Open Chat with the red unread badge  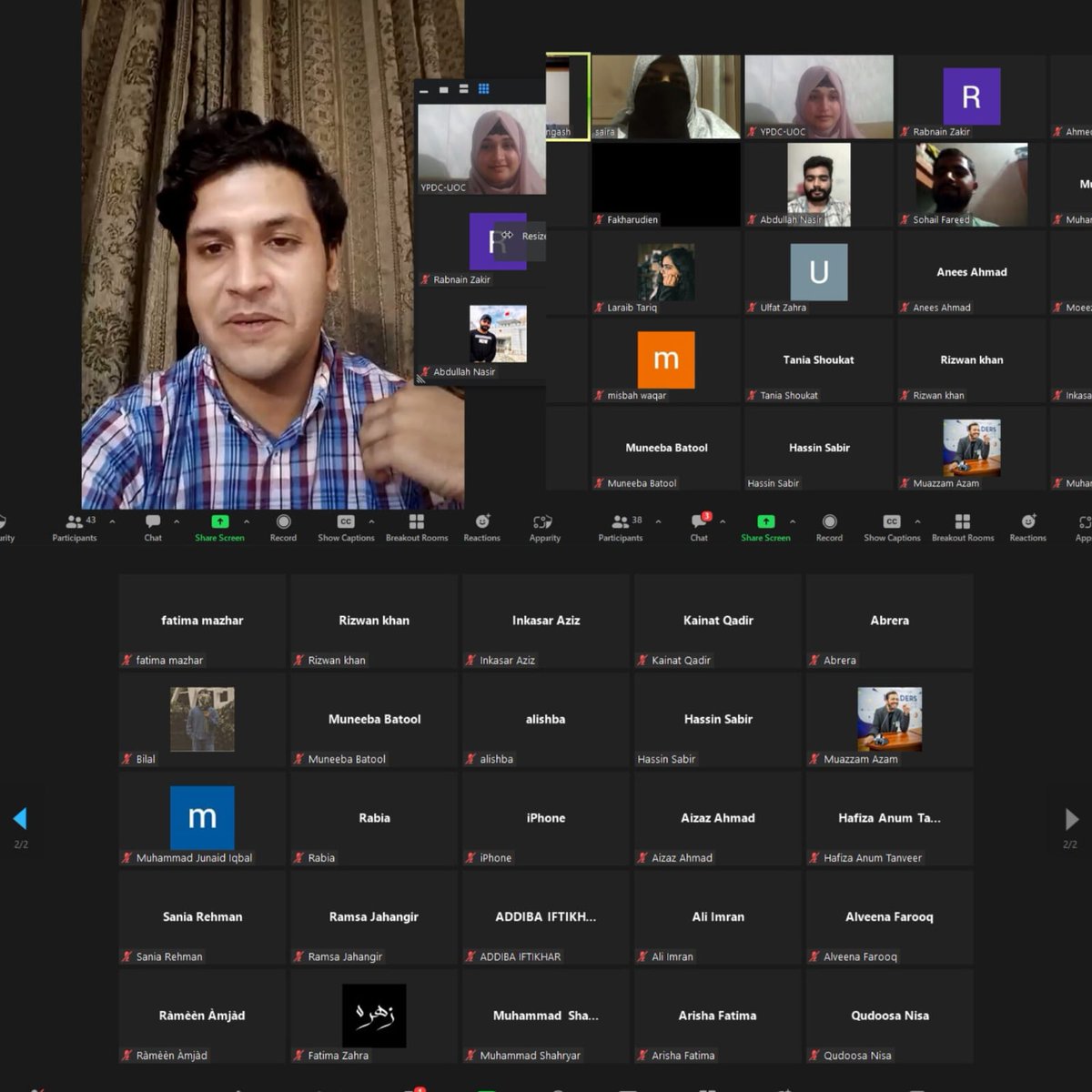[x=699, y=528]
